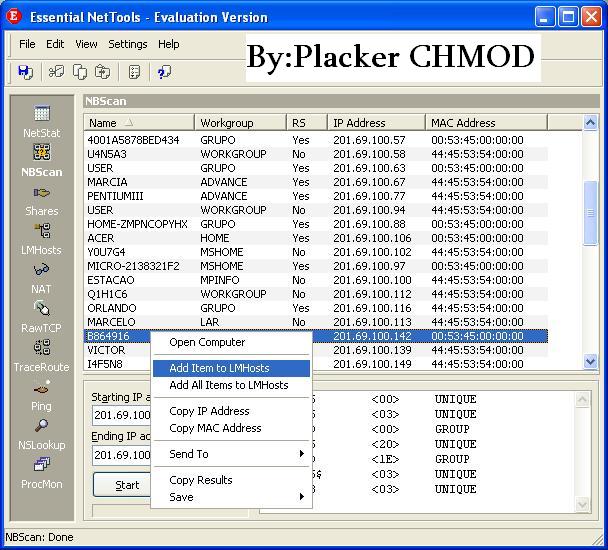Choose Add All Items to LMHosts
The height and width of the screenshot is (550, 608).
(x=231, y=385)
